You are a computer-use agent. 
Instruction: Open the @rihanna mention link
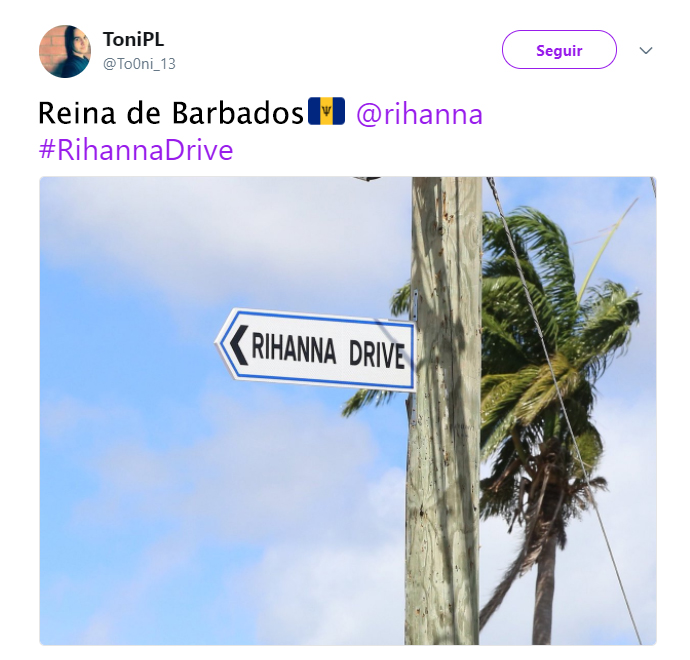point(419,114)
